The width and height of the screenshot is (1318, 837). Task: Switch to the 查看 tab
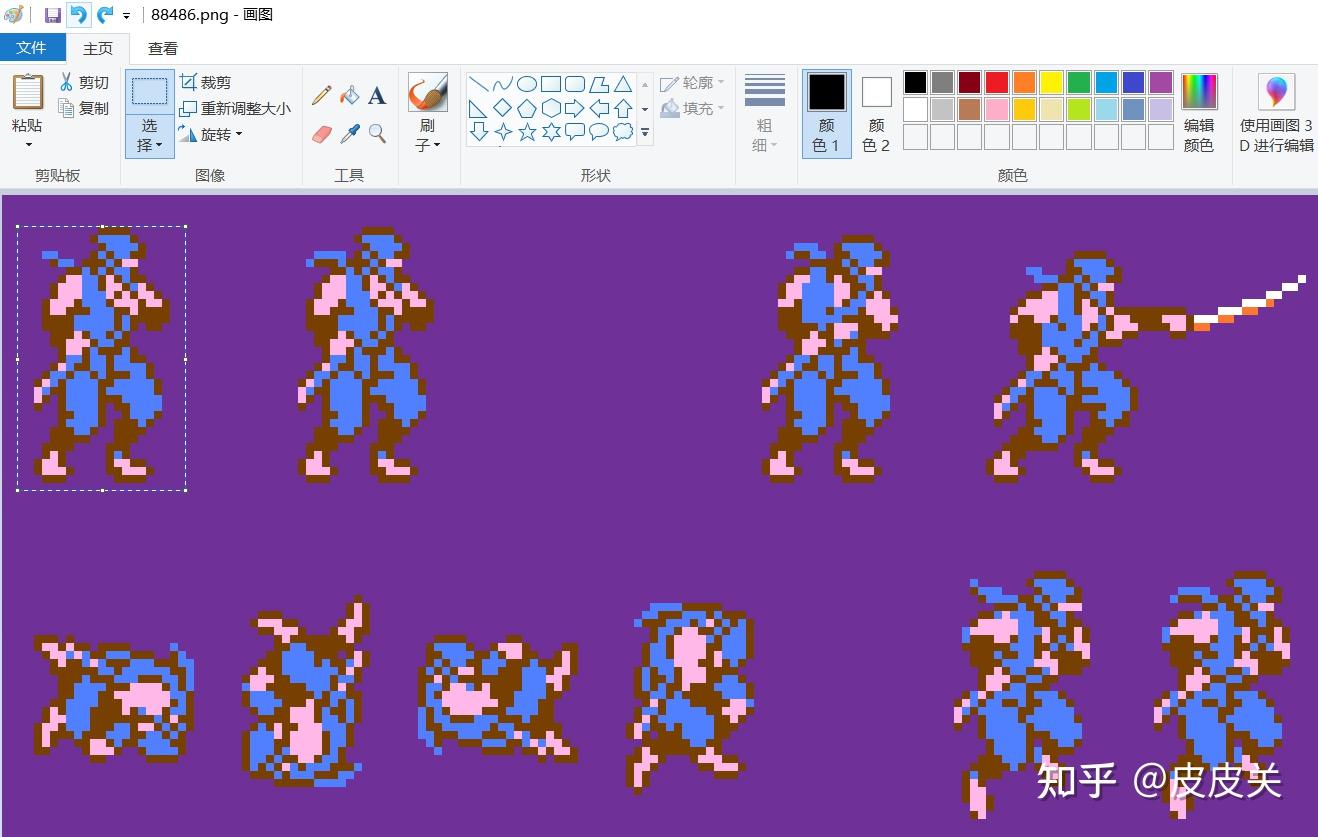point(163,48)
